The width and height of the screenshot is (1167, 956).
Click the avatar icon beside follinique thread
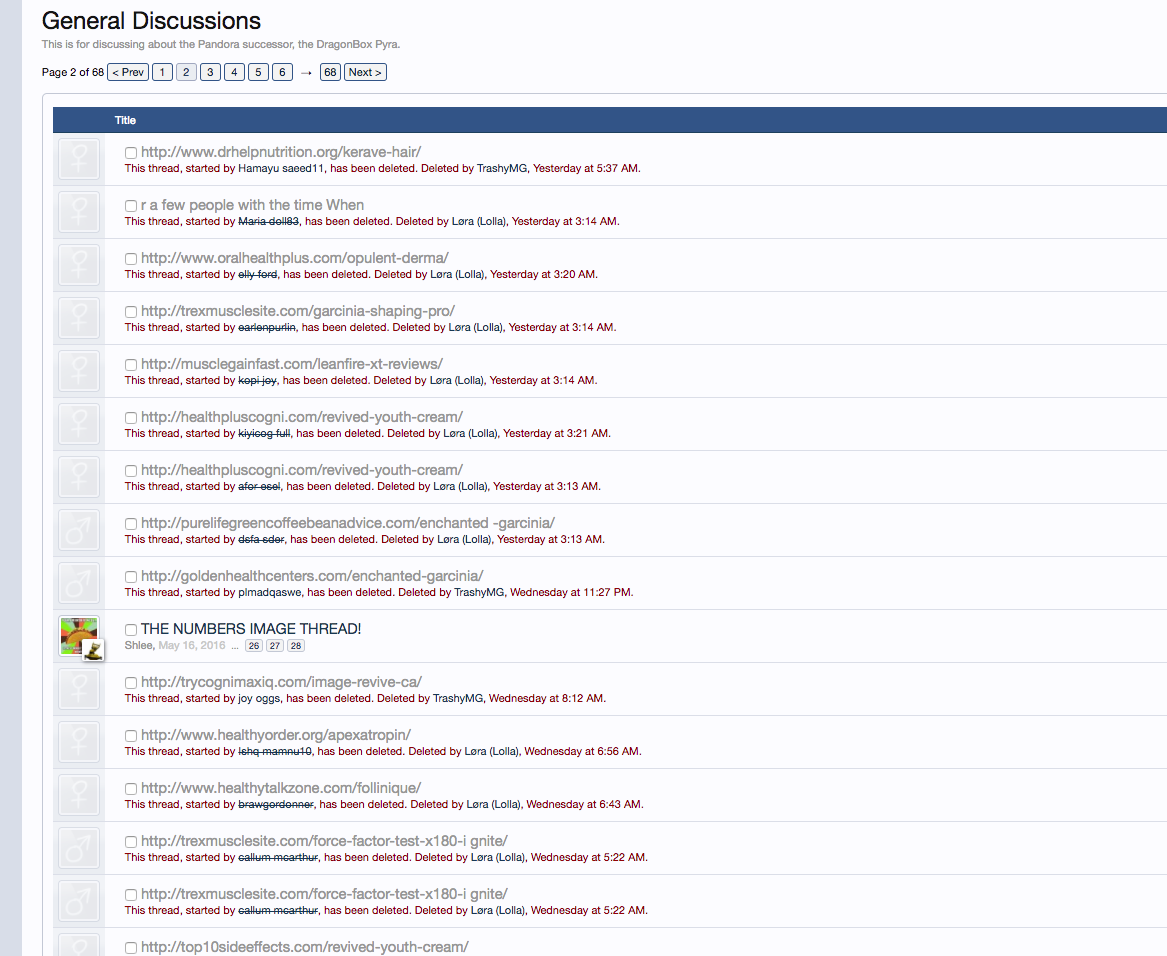(x=78, y=795)
